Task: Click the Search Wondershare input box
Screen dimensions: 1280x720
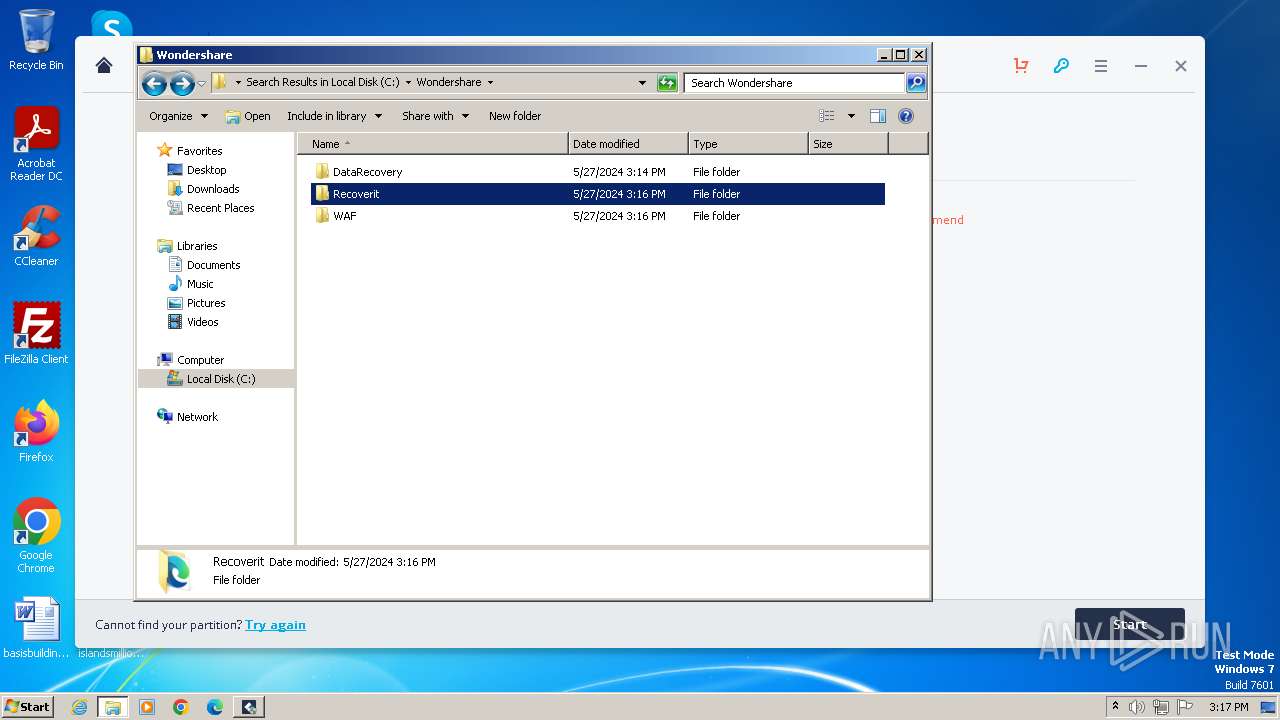Action: (795, 83)
